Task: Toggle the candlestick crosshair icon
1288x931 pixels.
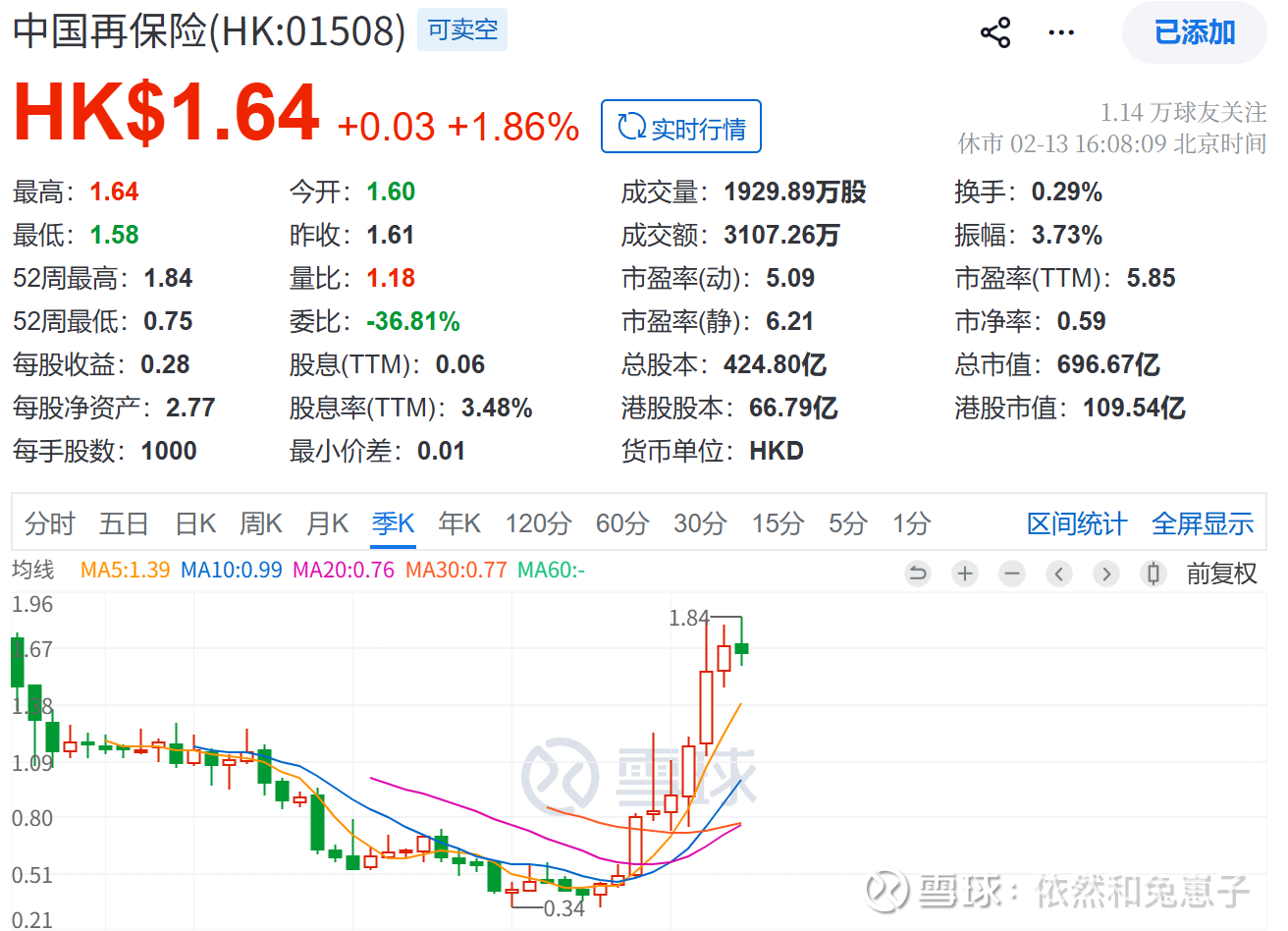Action: tap(1154, 574)
